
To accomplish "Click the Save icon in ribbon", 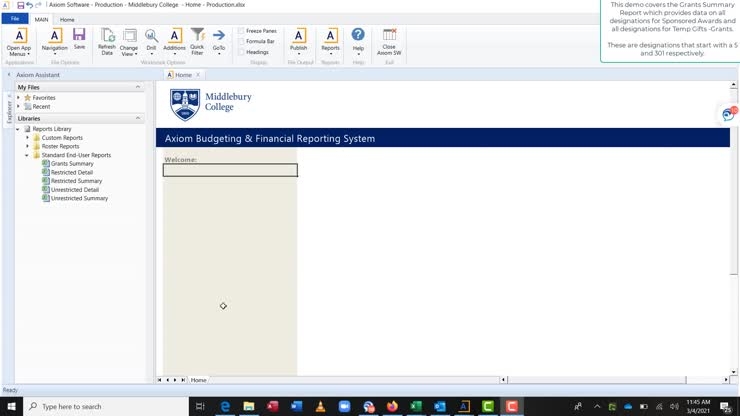I will [79, 36].
